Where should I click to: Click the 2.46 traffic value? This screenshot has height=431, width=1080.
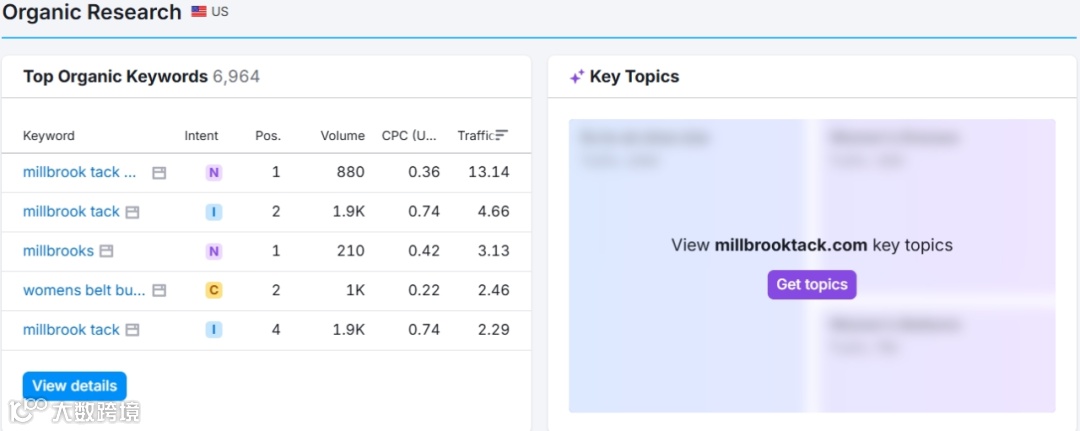click(494, 291)
